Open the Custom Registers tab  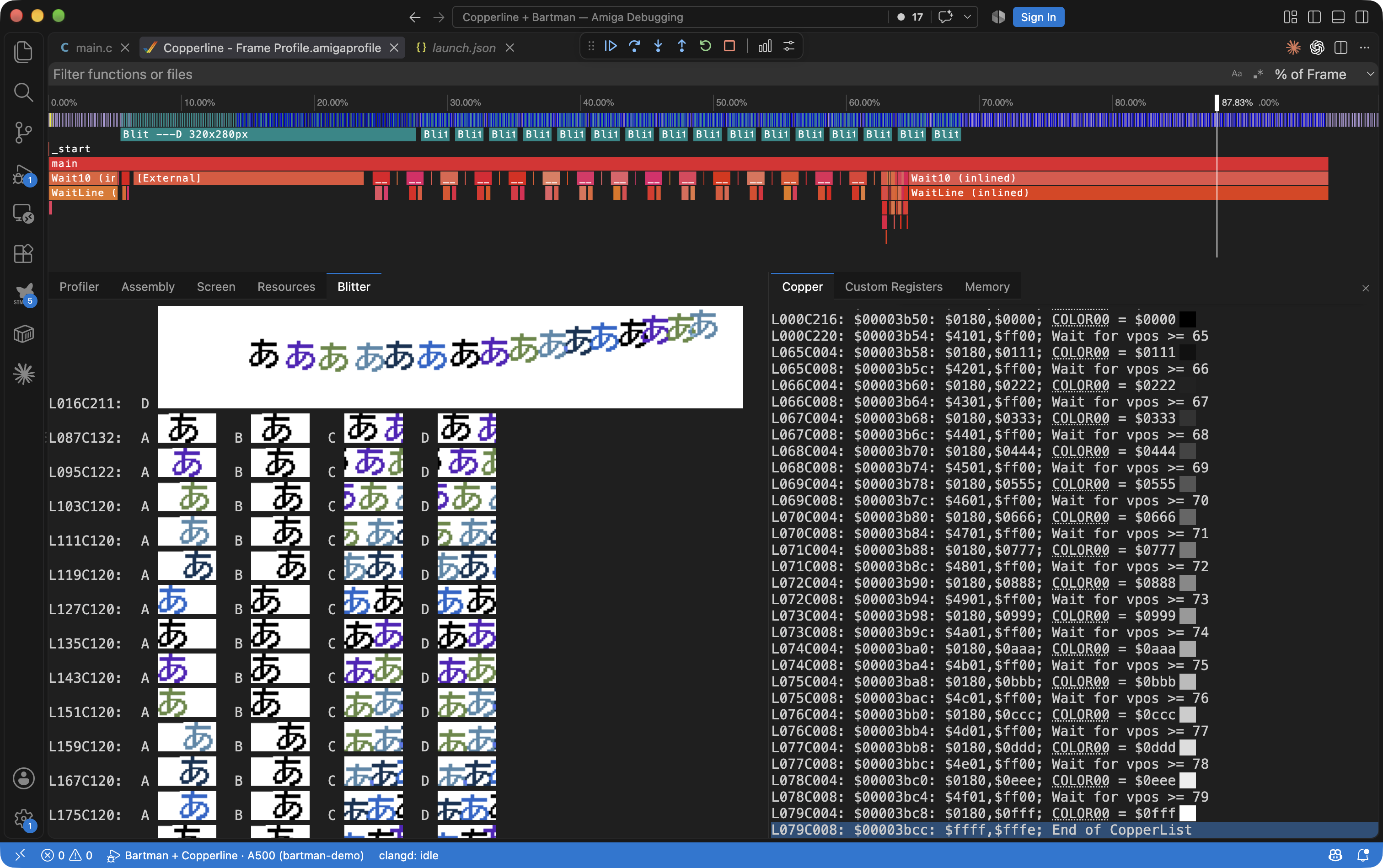click(x=893, y=286)
